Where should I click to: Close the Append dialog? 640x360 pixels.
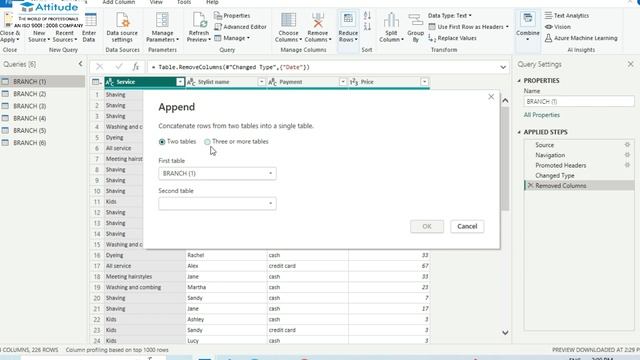(x=491, y=97)
